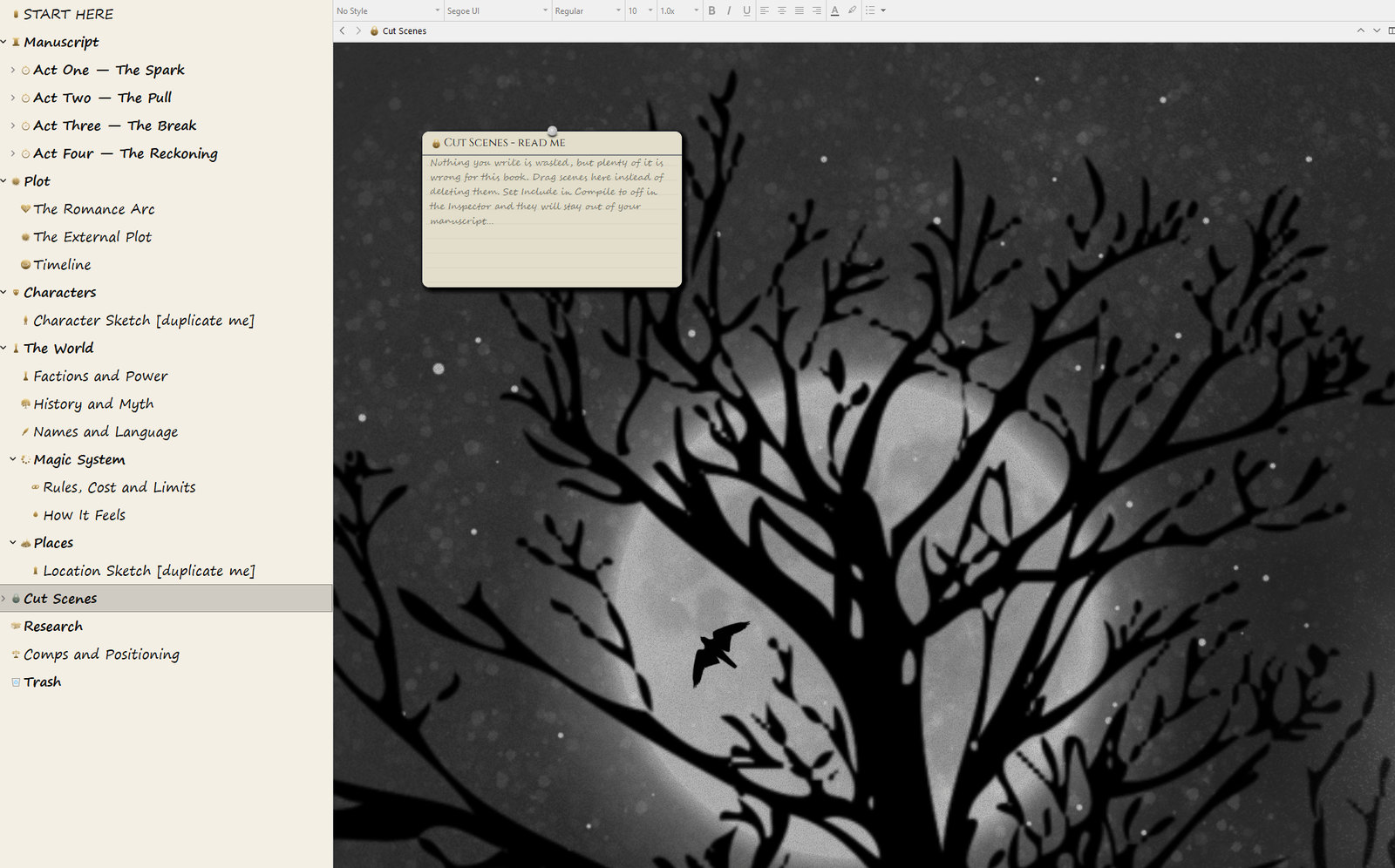Expand Act Three — The Break folder
The height and width of the screenshot is (868, 1395).
click(x=12, y=125)
